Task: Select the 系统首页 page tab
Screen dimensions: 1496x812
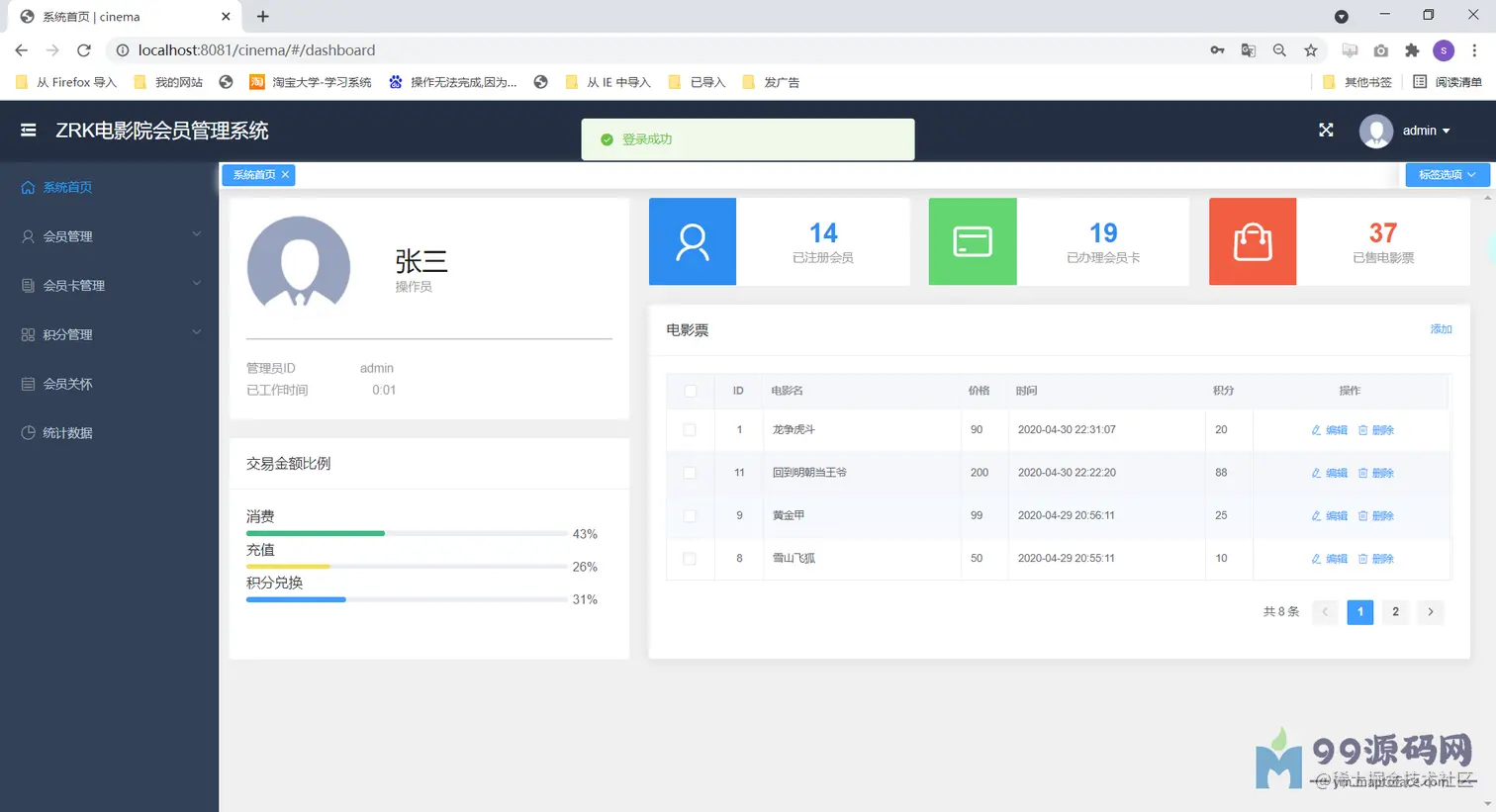Action: (258, 174)
